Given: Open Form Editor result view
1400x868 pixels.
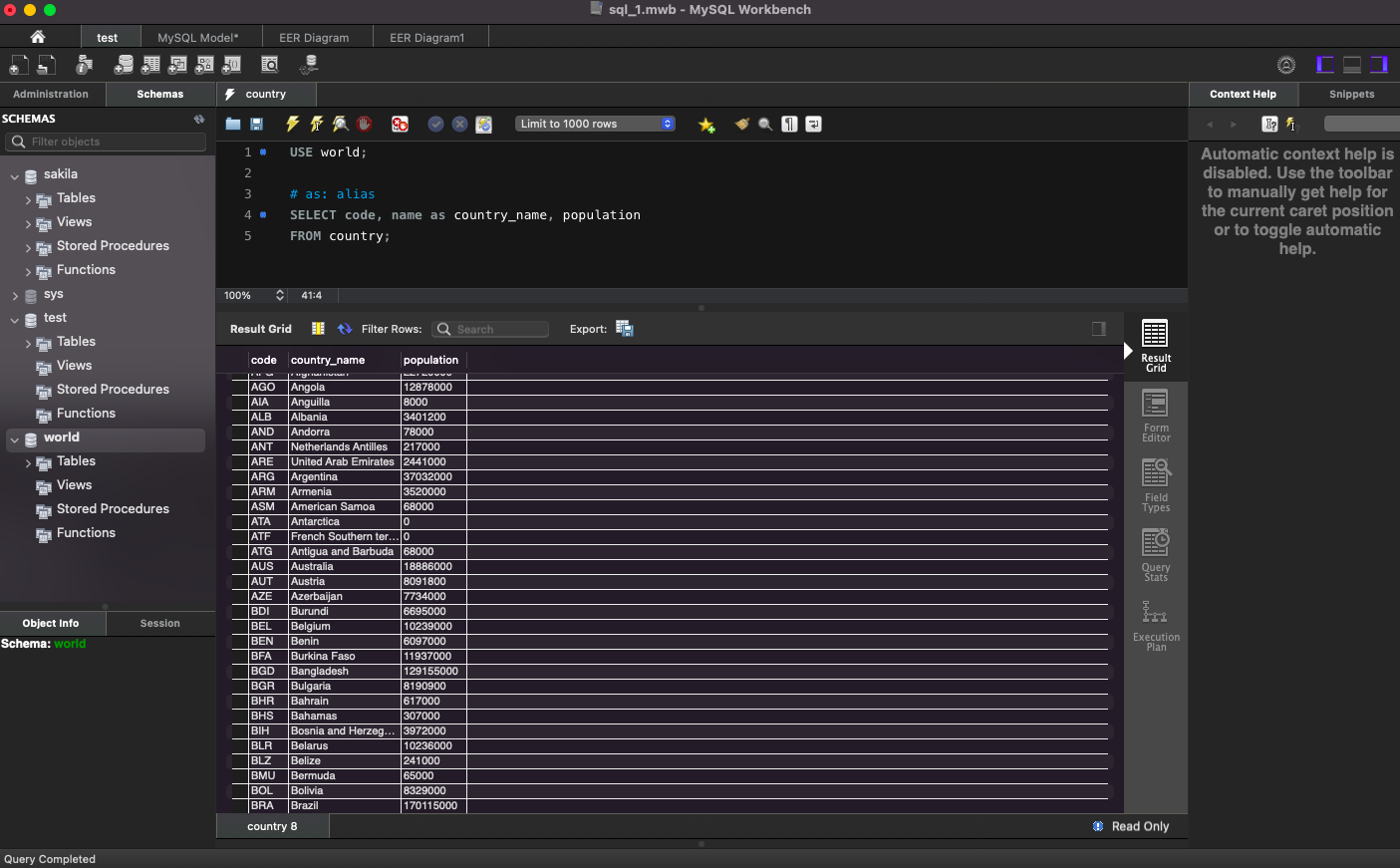Looking at the screenshot, I should 1156,416.
